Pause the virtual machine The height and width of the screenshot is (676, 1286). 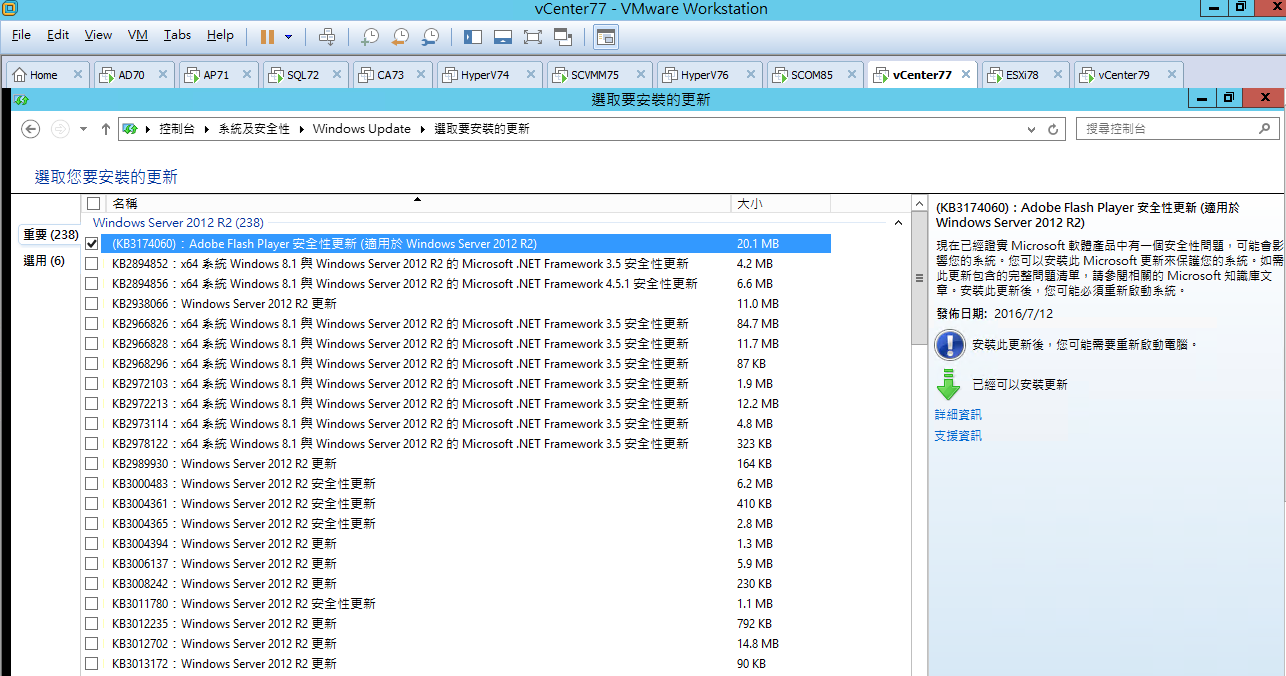tap(267, 36)
